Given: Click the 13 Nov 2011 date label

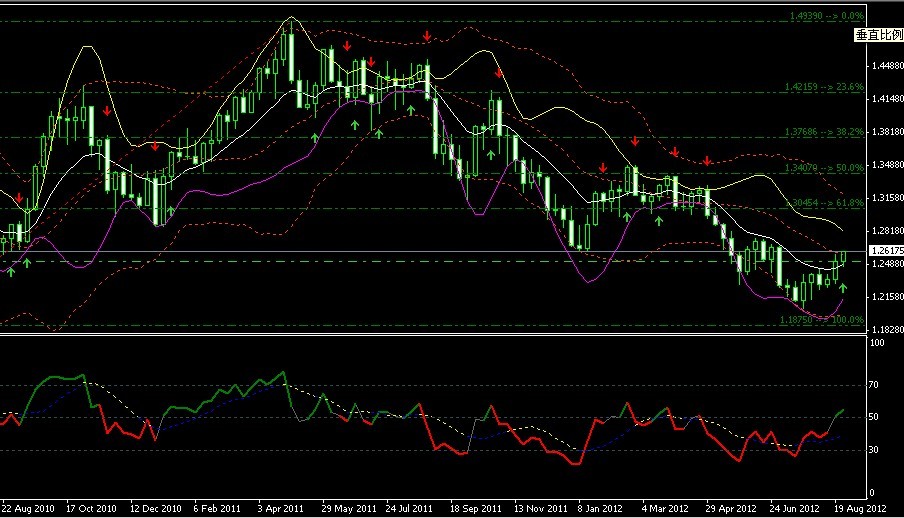Looking at the screenshot, I should pos(540,509).
